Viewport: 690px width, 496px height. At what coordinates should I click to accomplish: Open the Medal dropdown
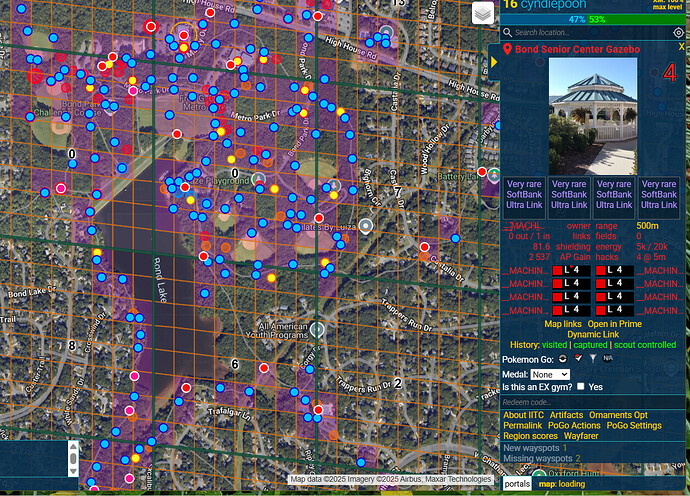pyautogui.click(x=550, y=375)
